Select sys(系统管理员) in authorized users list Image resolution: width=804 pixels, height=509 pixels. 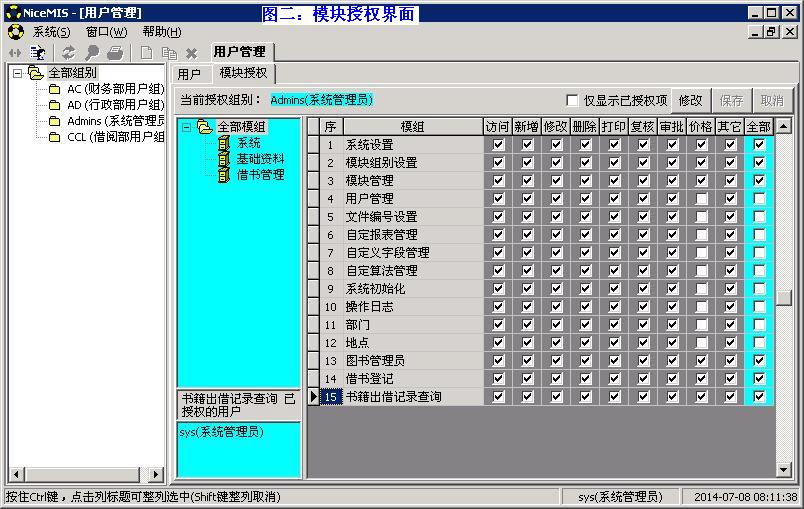pyautogui.click(x=222, y=432)
